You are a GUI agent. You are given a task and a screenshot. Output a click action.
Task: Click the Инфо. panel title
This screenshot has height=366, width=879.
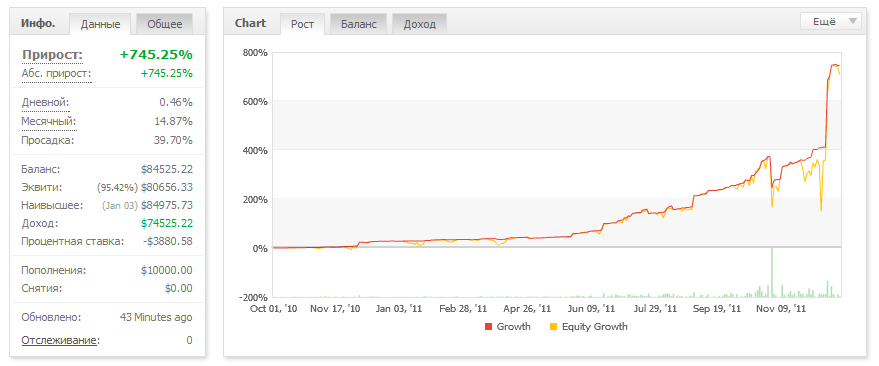click(38, 24)
